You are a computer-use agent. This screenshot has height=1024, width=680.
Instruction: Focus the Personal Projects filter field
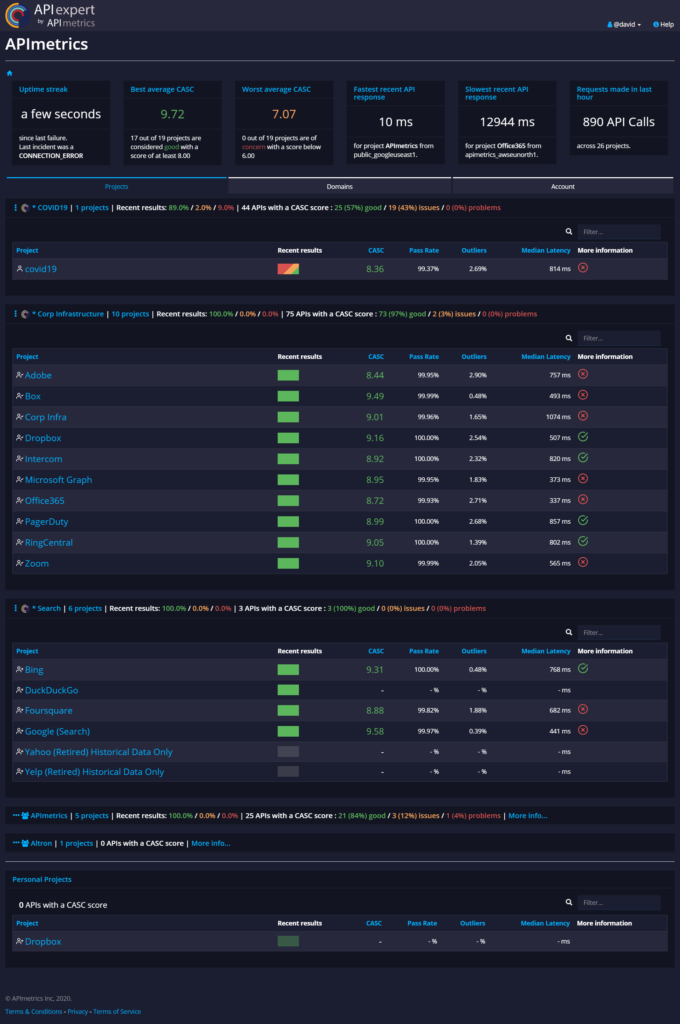tap(619, 903)
